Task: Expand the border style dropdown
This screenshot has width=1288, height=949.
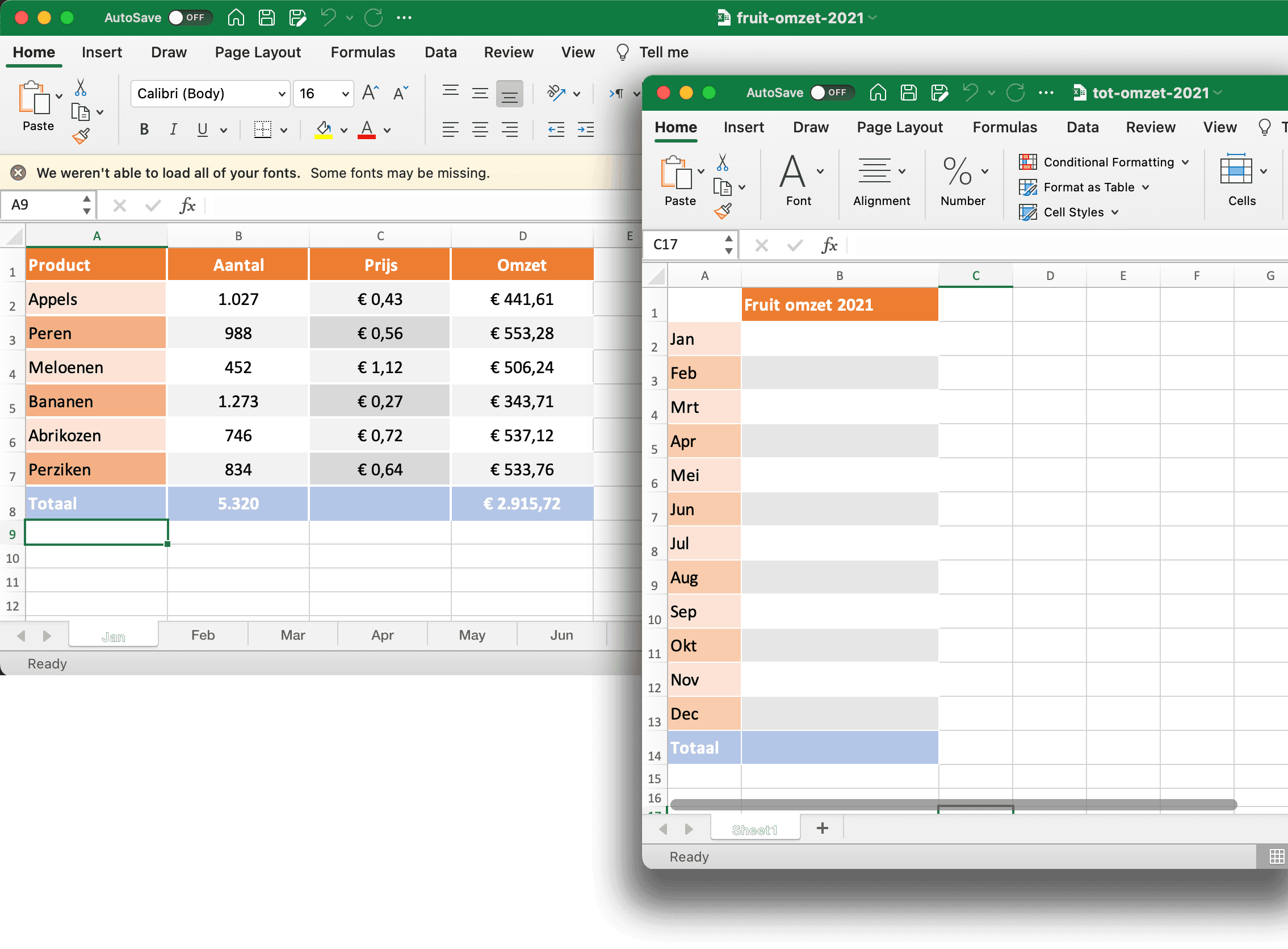Action: (282, 129)
